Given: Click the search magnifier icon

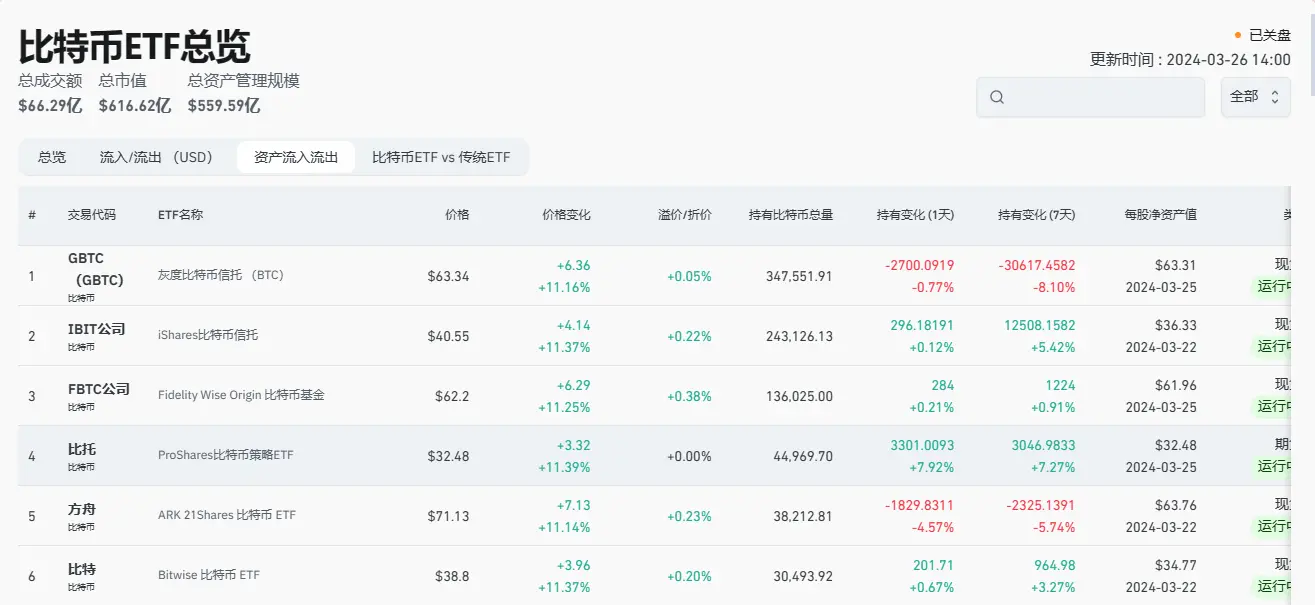Looking at the screenshot, I should click(x=997, y=97).
